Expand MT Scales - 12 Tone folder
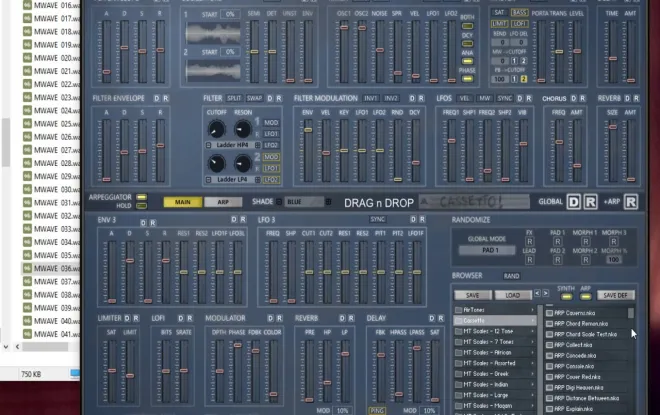 (x=495, y=331)
